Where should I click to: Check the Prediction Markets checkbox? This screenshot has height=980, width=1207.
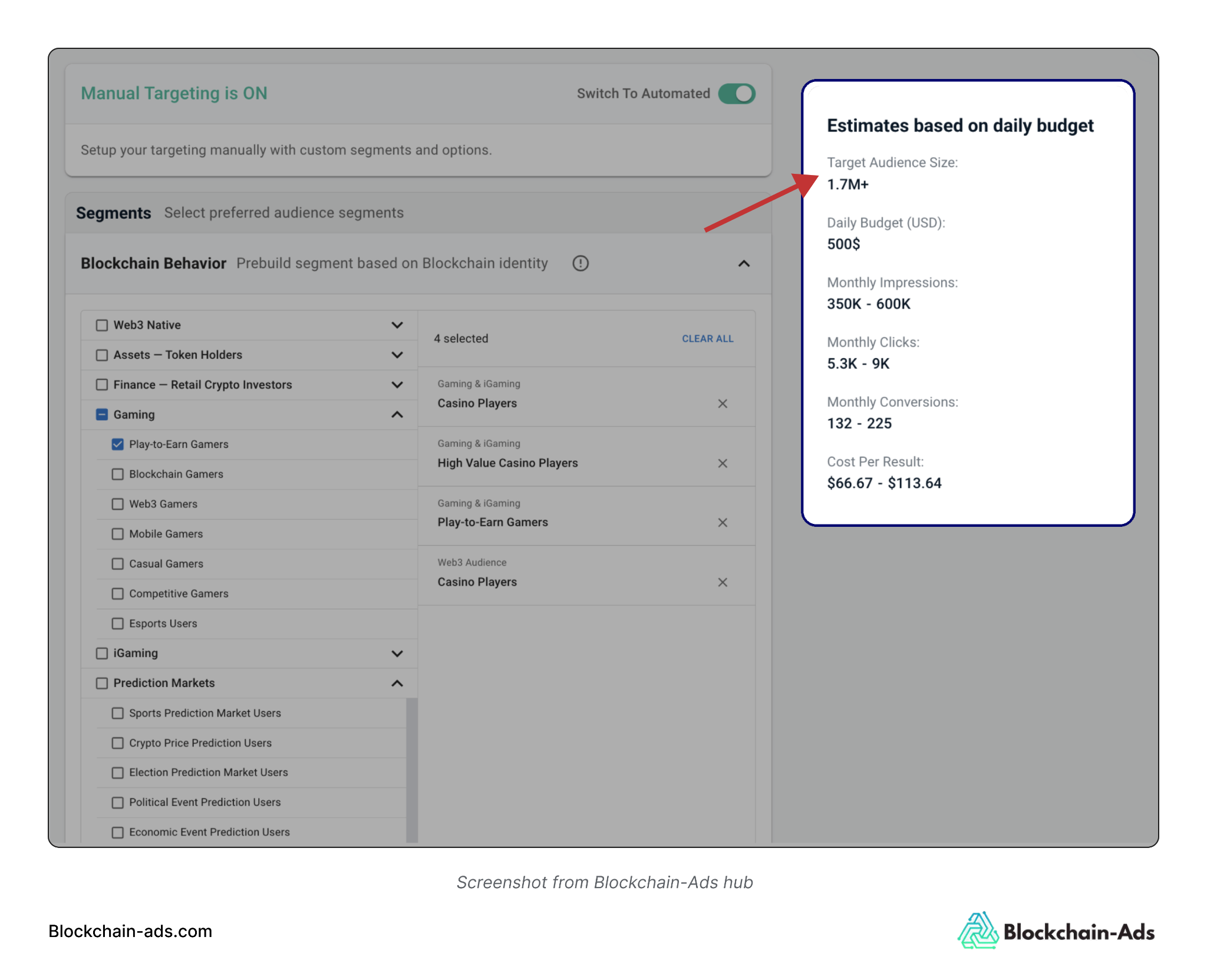(102, 683)
